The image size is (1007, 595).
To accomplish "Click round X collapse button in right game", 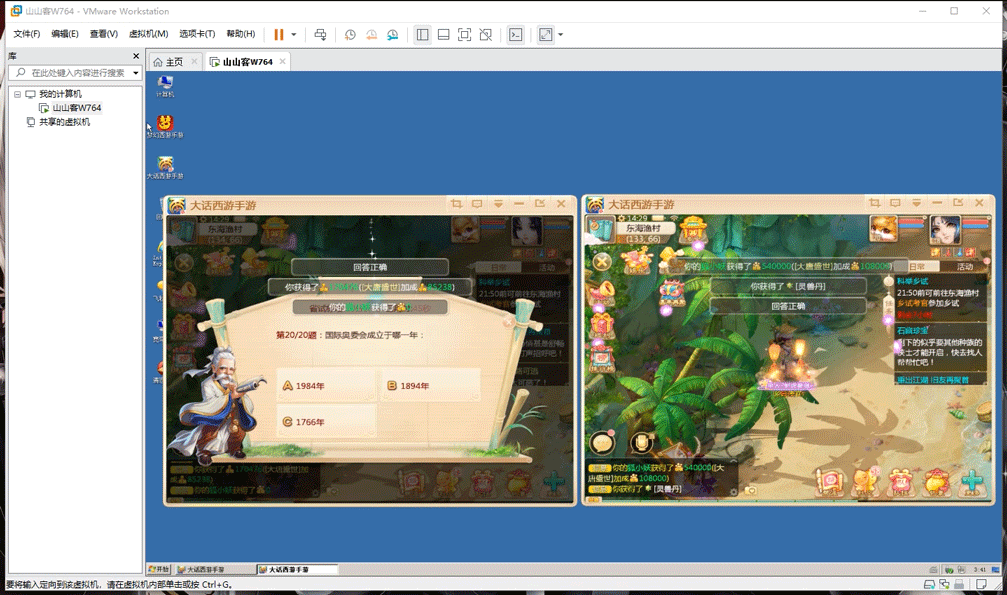I will tap(601, 261).
